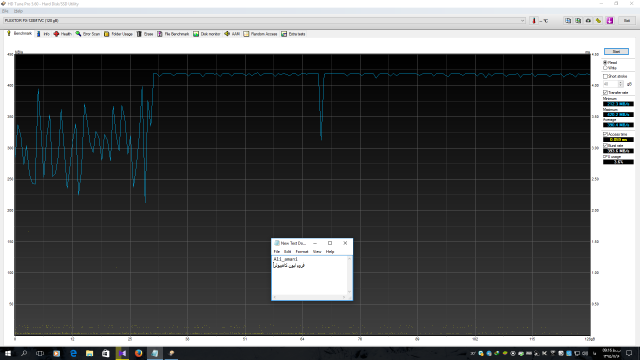
Task: Click the purple download arrow icon
Action: click(x=610, y=21)
